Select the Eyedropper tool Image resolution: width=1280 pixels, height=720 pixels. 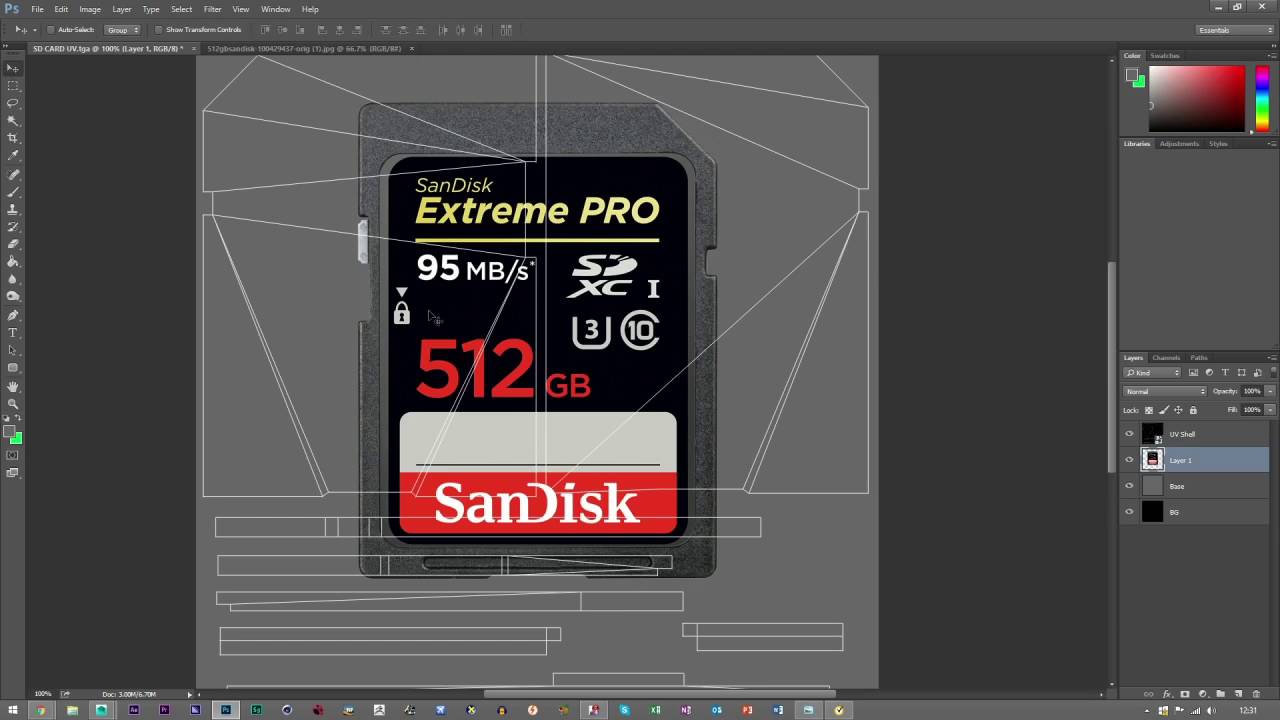tap(13, 156)
